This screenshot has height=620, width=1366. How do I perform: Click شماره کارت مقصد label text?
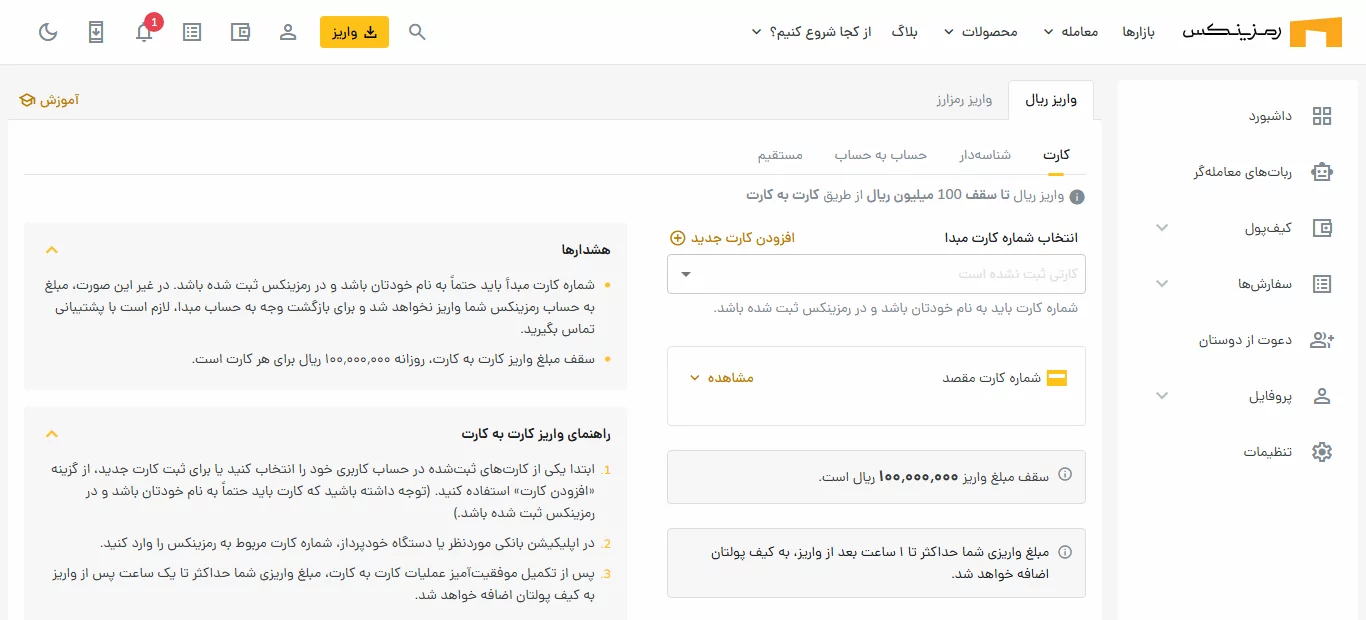pyautogui.click(x=992, y=378)
